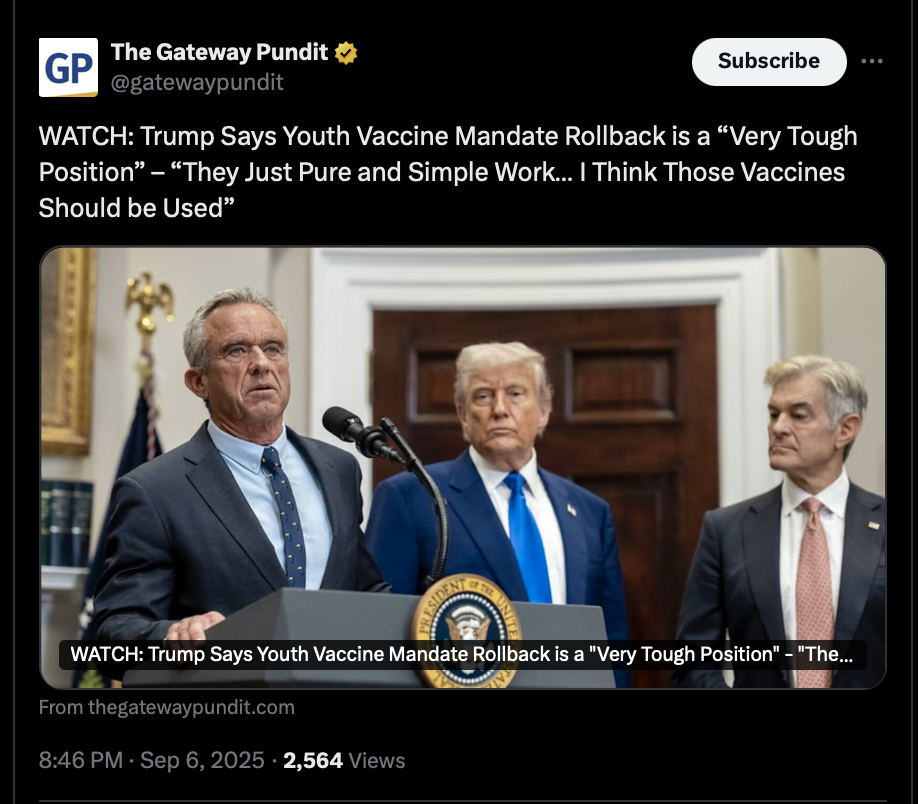Open the card's headline caption overlay
This screenshot has width=918, height=804.
coord(462,654)
